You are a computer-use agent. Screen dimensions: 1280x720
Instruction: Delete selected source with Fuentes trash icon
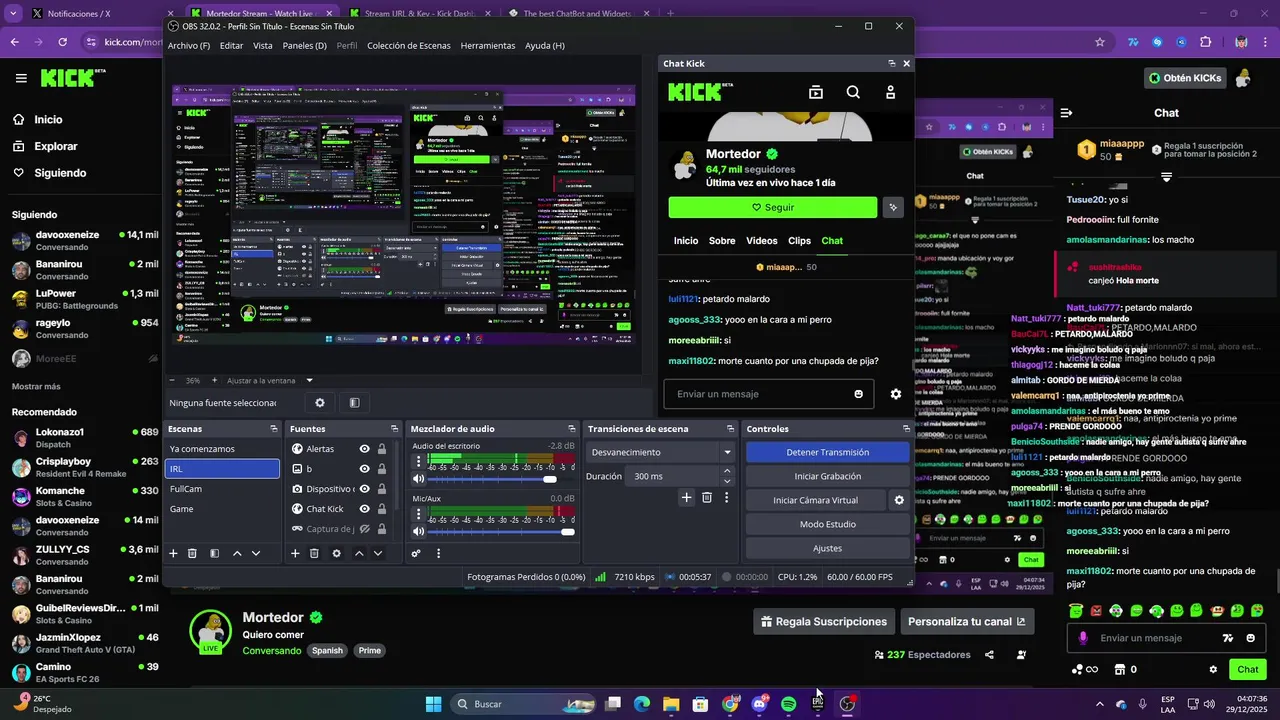pyautogui.click(x=314, y=553)
